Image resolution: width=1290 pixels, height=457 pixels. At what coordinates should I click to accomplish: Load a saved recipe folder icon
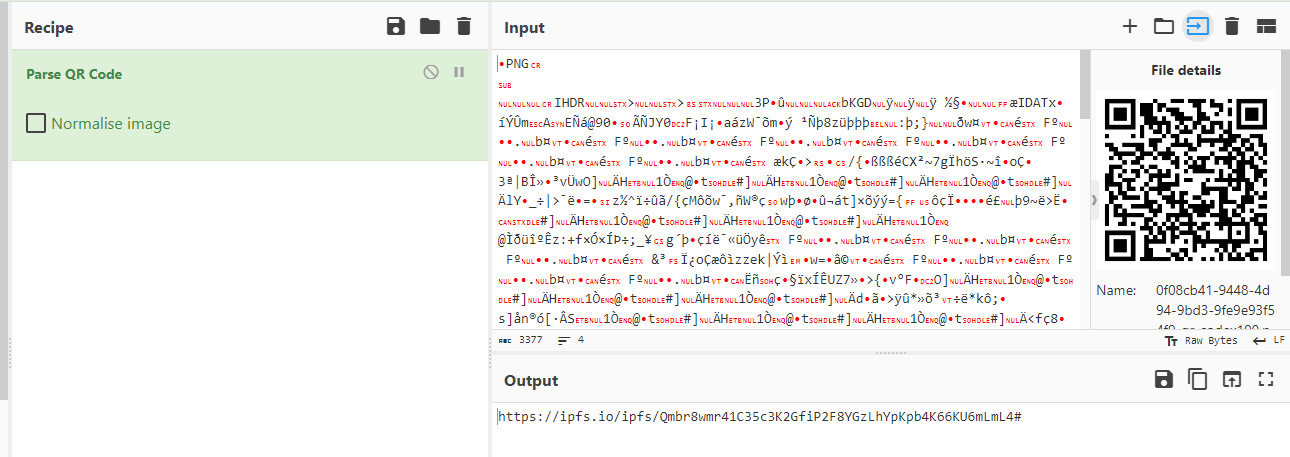430,27
